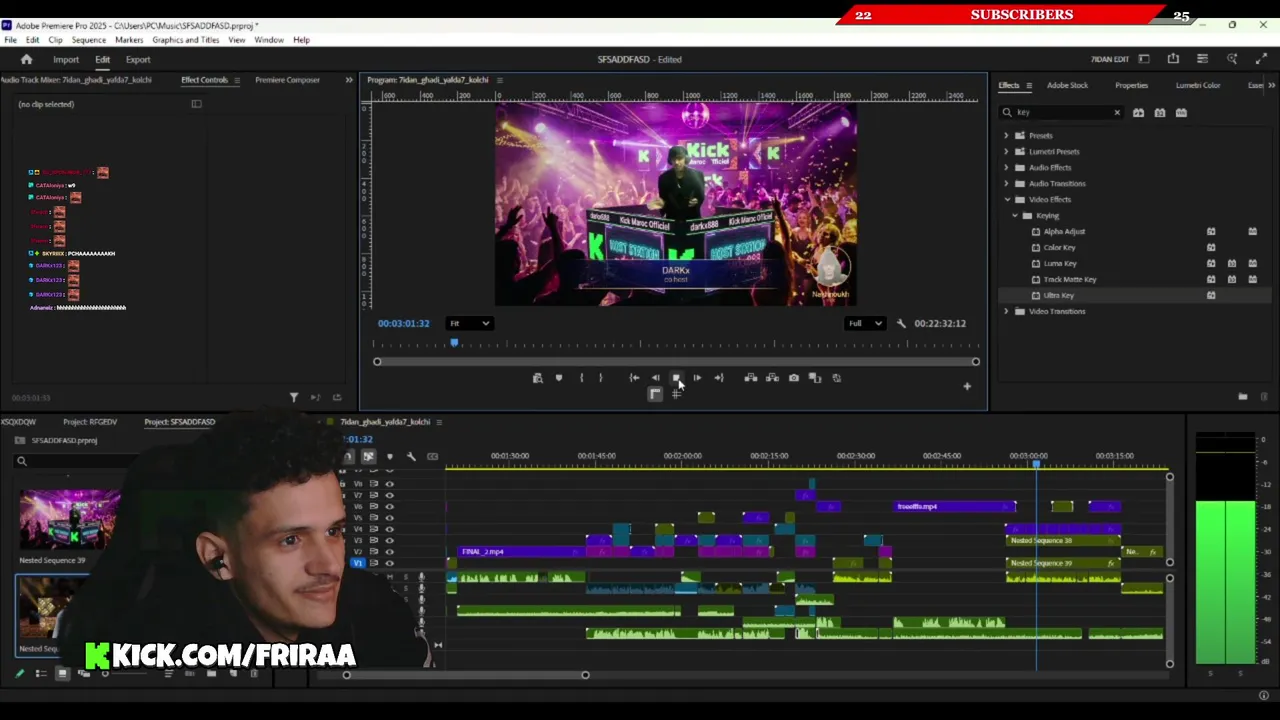Select the Luma Key effect

tap(1060, 264)
